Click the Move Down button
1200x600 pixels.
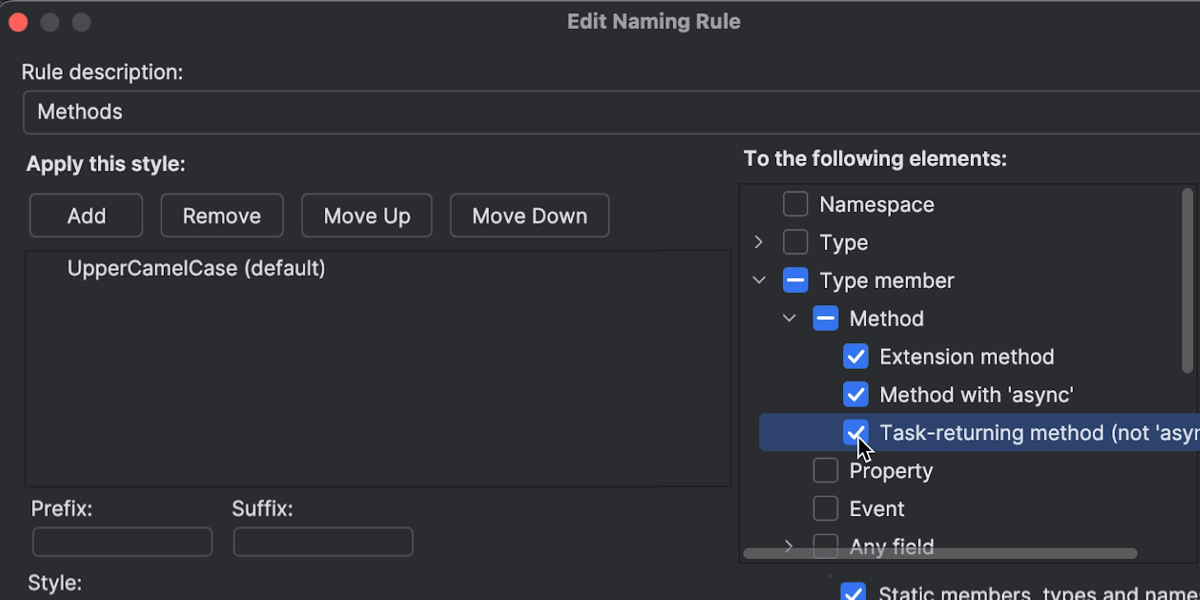[x=529, y=216]
